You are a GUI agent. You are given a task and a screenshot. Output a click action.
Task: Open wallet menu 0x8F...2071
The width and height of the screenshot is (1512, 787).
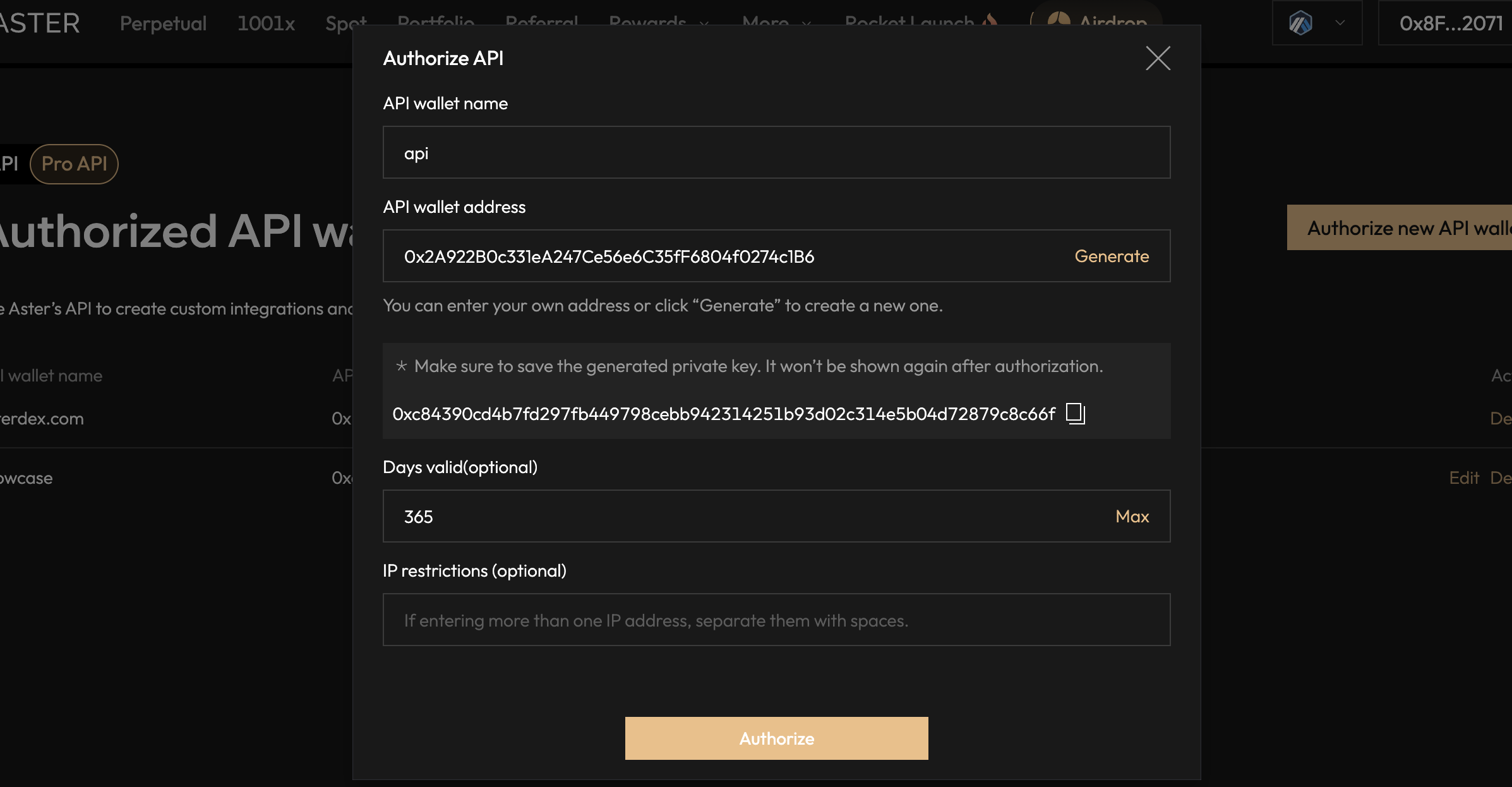(1450, 23)
